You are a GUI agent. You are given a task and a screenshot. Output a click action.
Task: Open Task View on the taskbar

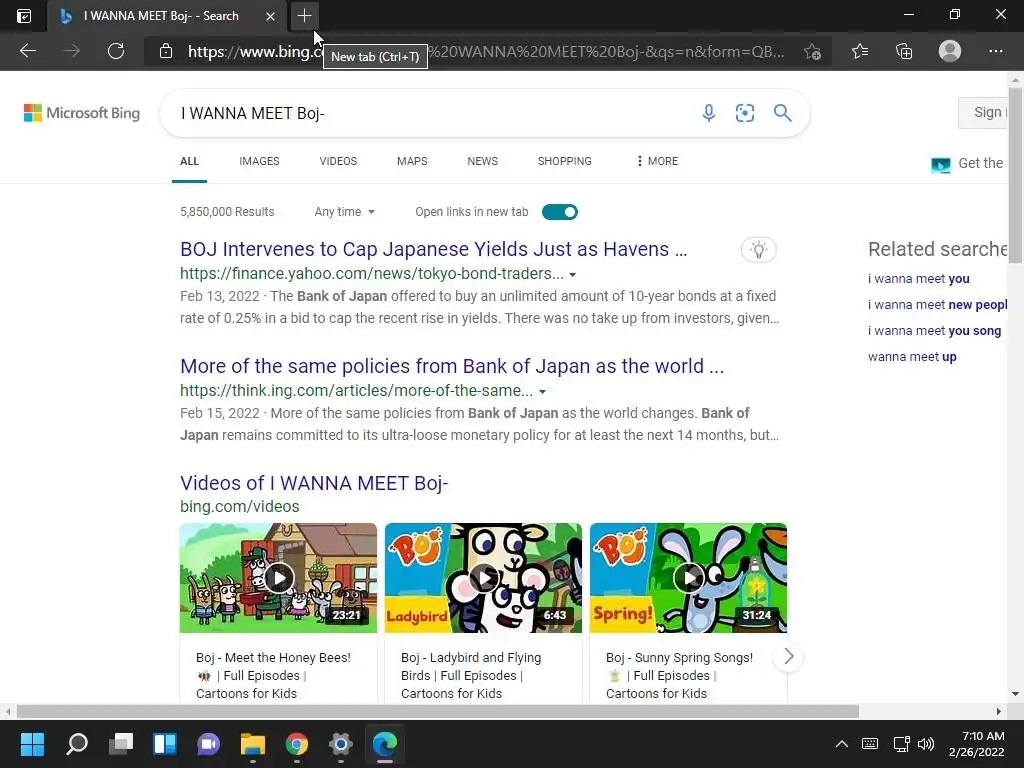pyautogui.click(x=121, y=744)
